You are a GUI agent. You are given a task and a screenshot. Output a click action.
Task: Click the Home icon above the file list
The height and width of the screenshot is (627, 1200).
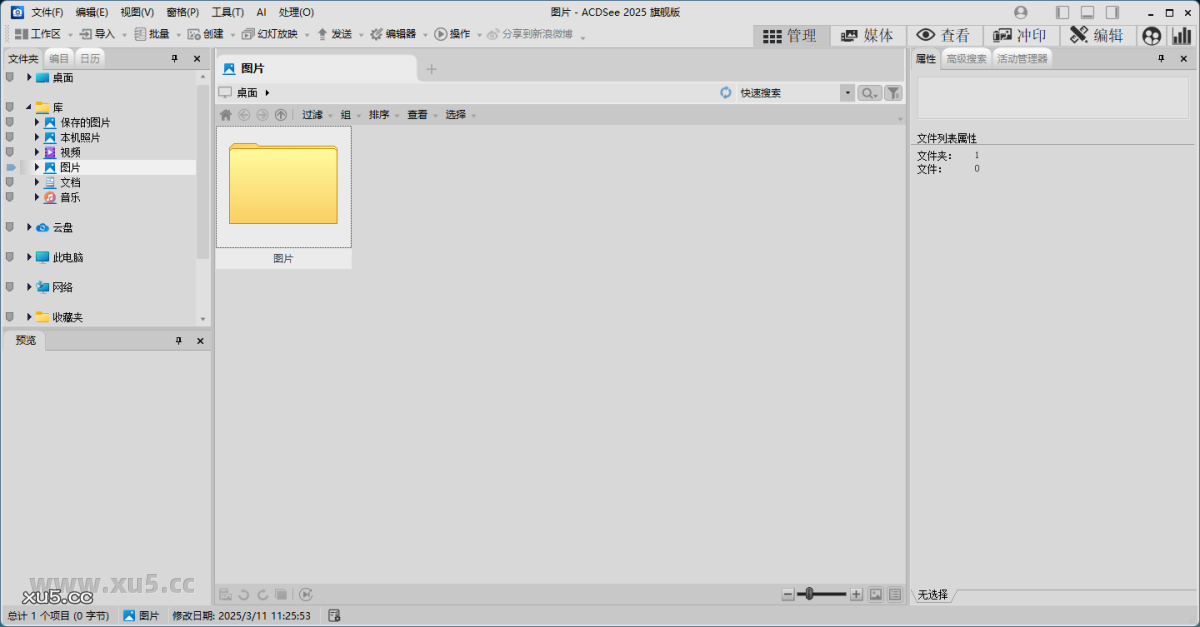(226, 114)
